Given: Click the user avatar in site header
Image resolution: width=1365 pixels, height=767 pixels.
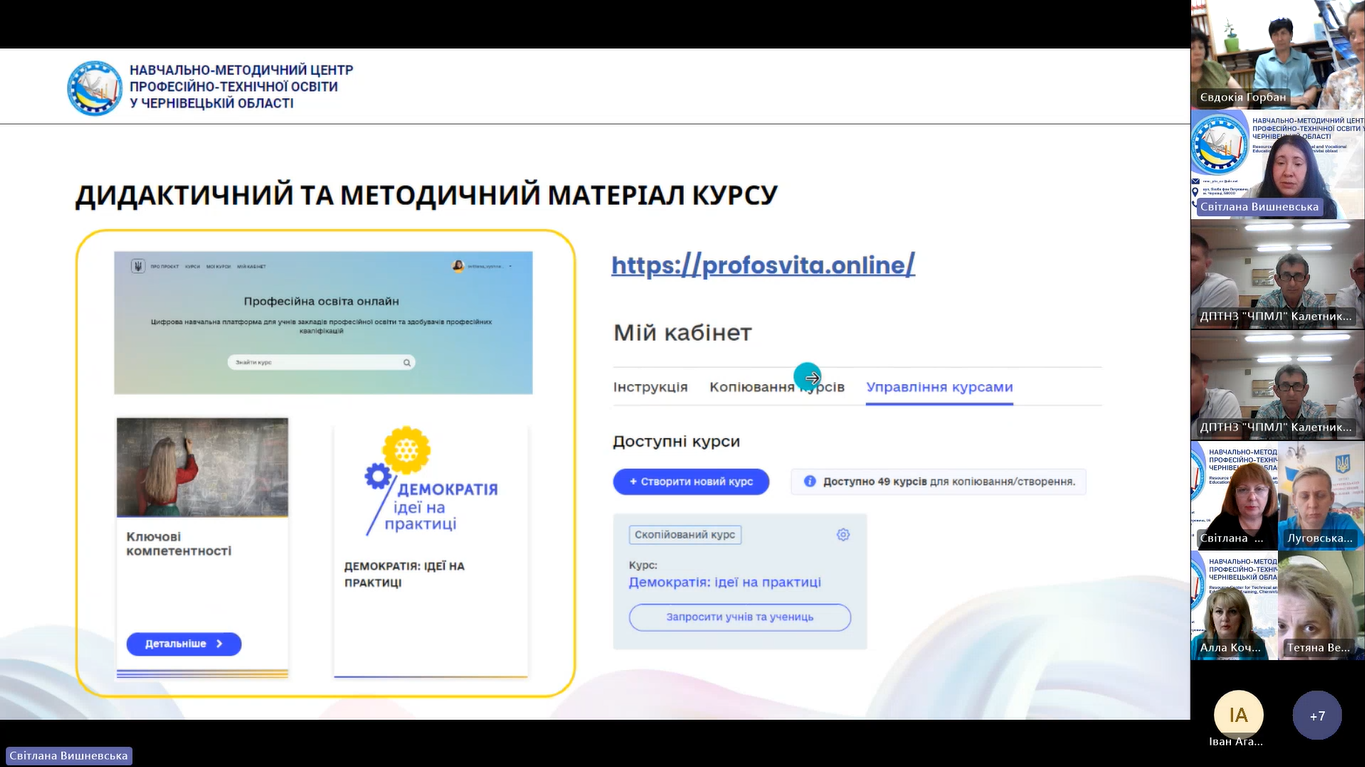Looking at the screenshot, I should (x=458, y=266).
